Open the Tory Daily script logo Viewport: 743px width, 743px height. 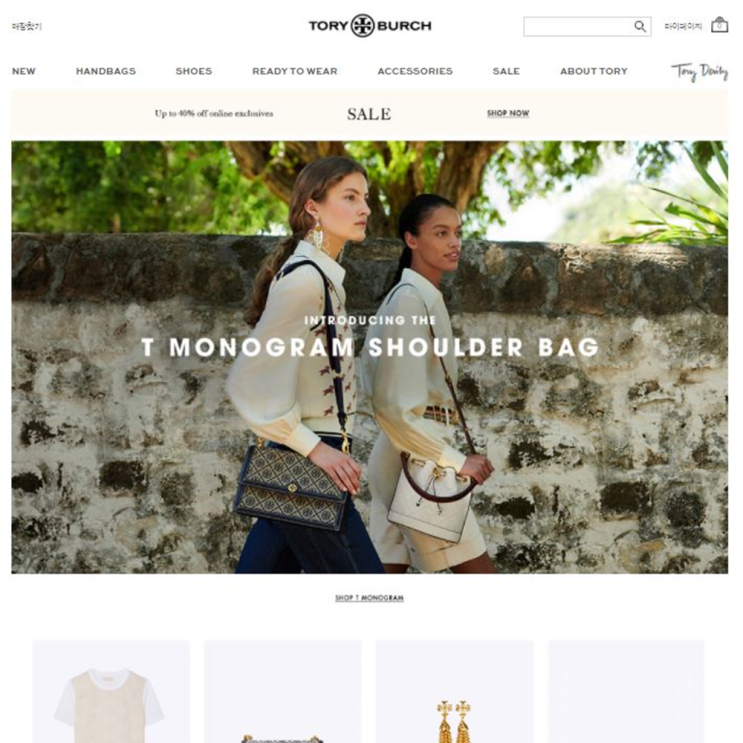tap(699, 72)
